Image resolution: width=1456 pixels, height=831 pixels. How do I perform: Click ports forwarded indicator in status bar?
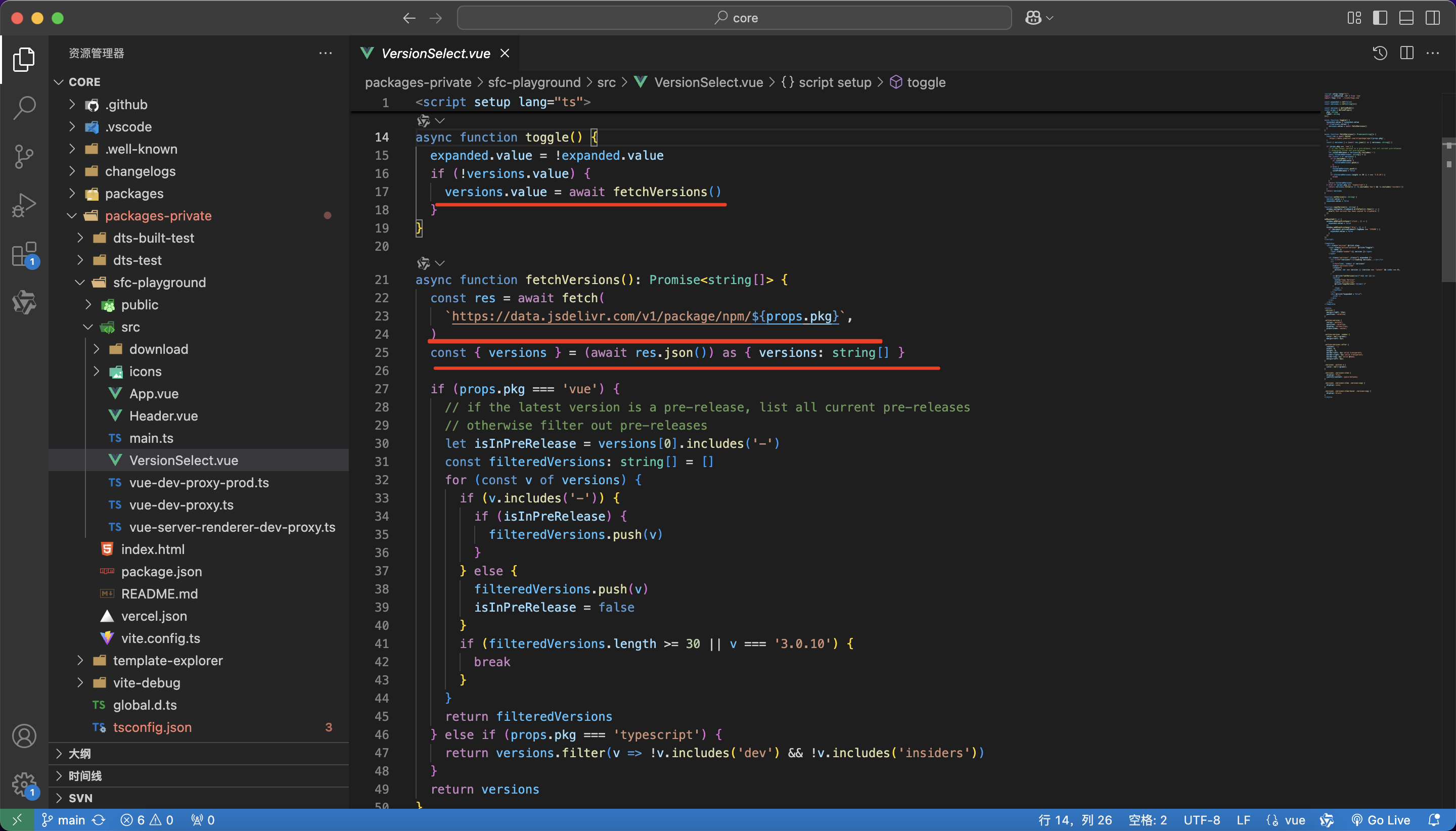click(203, 820)
